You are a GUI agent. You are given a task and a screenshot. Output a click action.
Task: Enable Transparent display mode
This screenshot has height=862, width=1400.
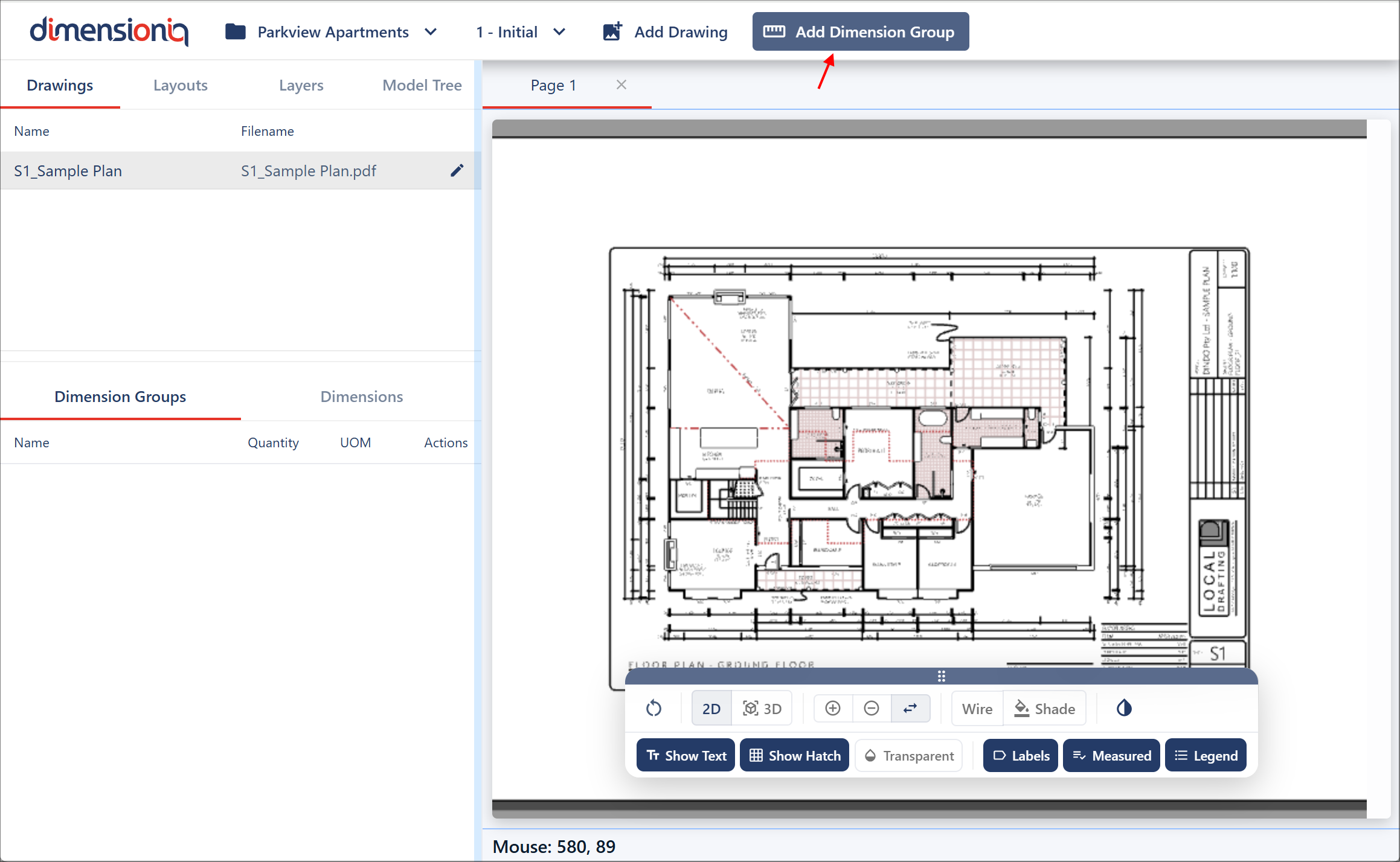click(x=909, y=755)
